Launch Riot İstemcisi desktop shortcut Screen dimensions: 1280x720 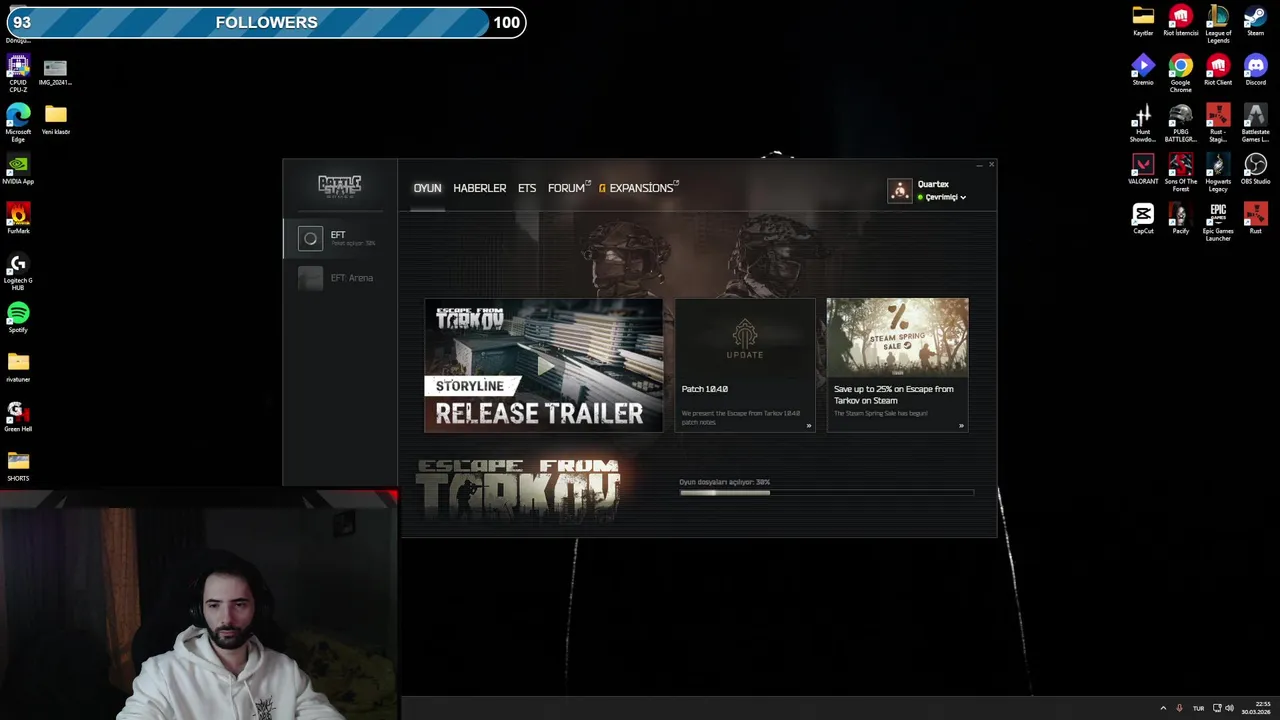(1180, 21)
